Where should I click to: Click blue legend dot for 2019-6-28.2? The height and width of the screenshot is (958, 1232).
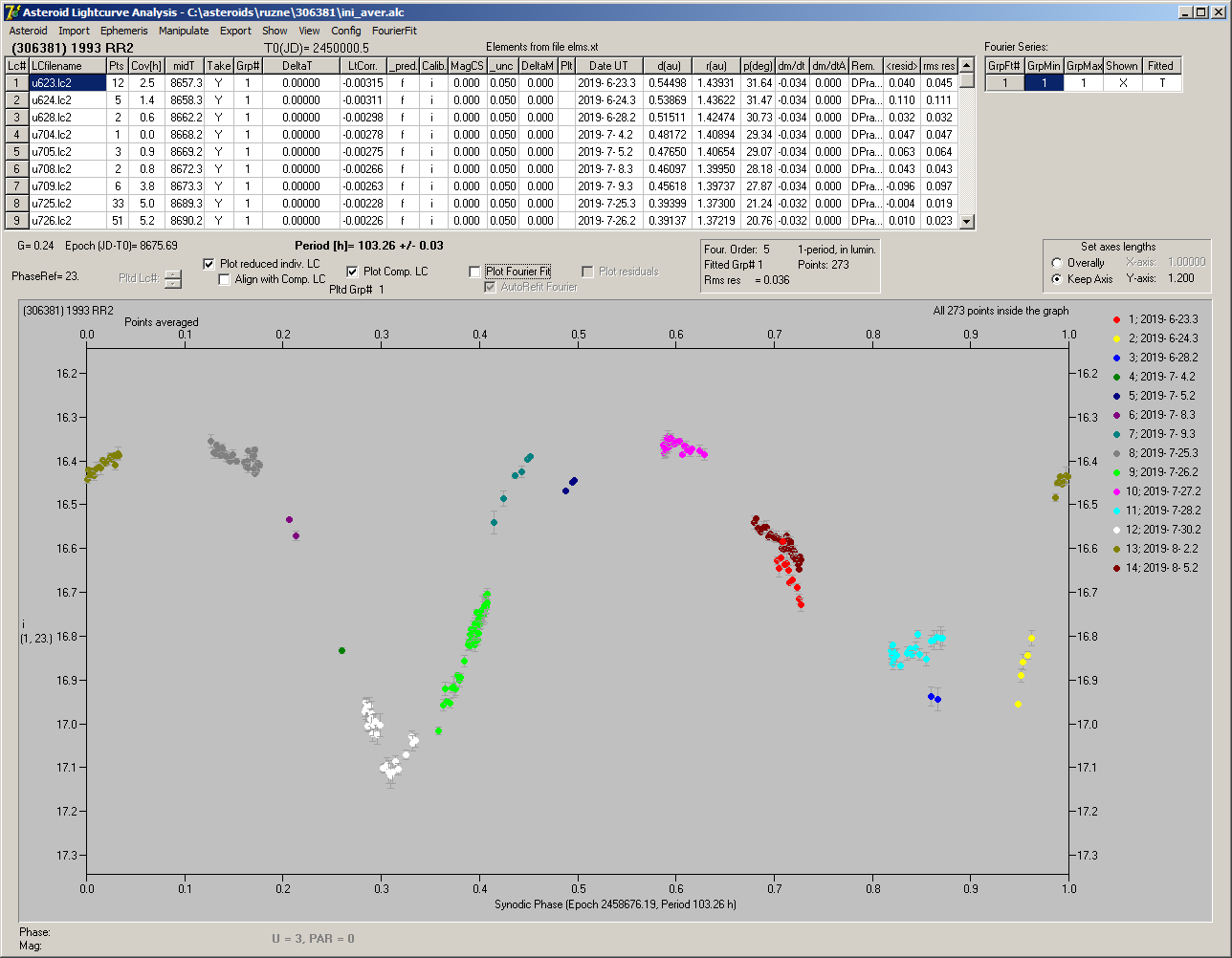point(1115,358)
